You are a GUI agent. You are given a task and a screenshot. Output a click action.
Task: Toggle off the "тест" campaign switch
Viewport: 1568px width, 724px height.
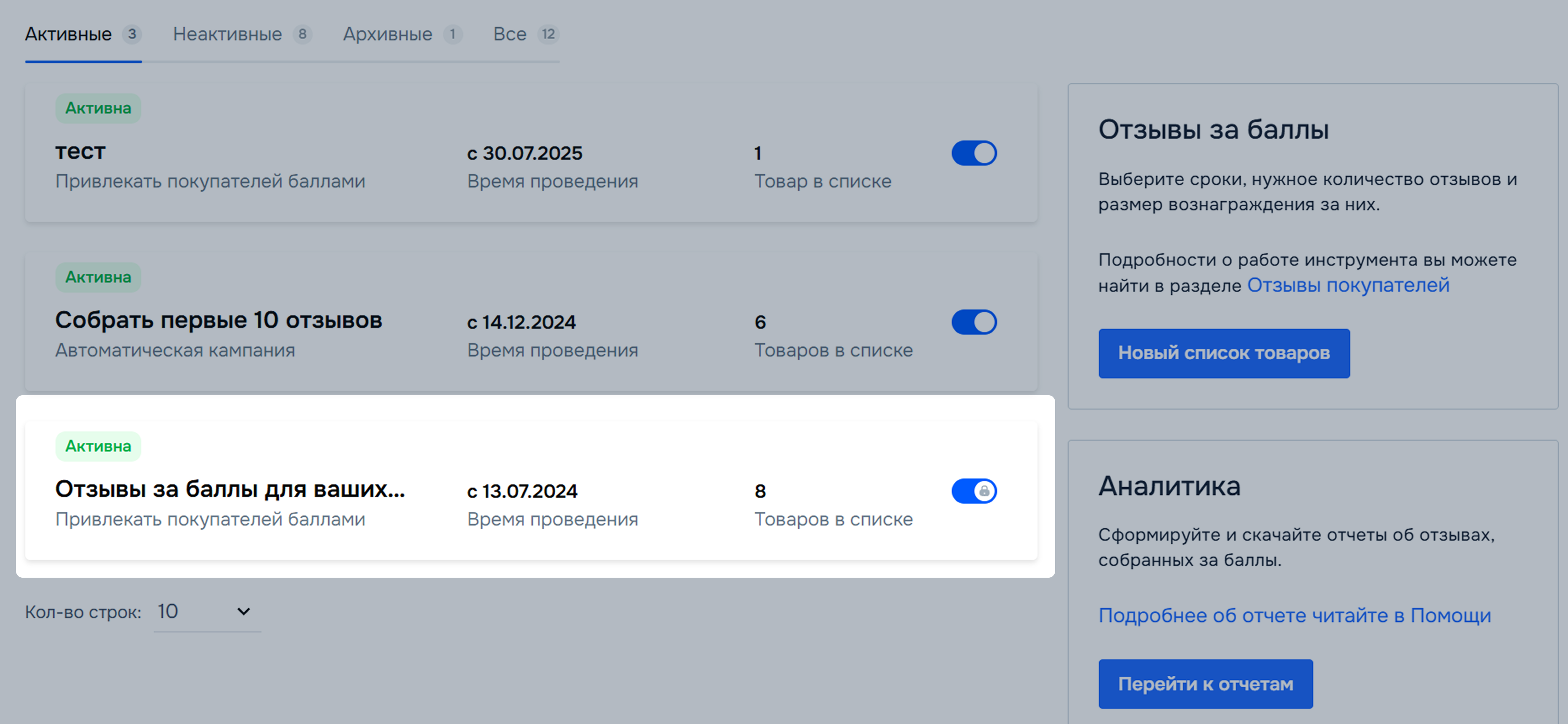pyautogui.click(x=974, y=153)
